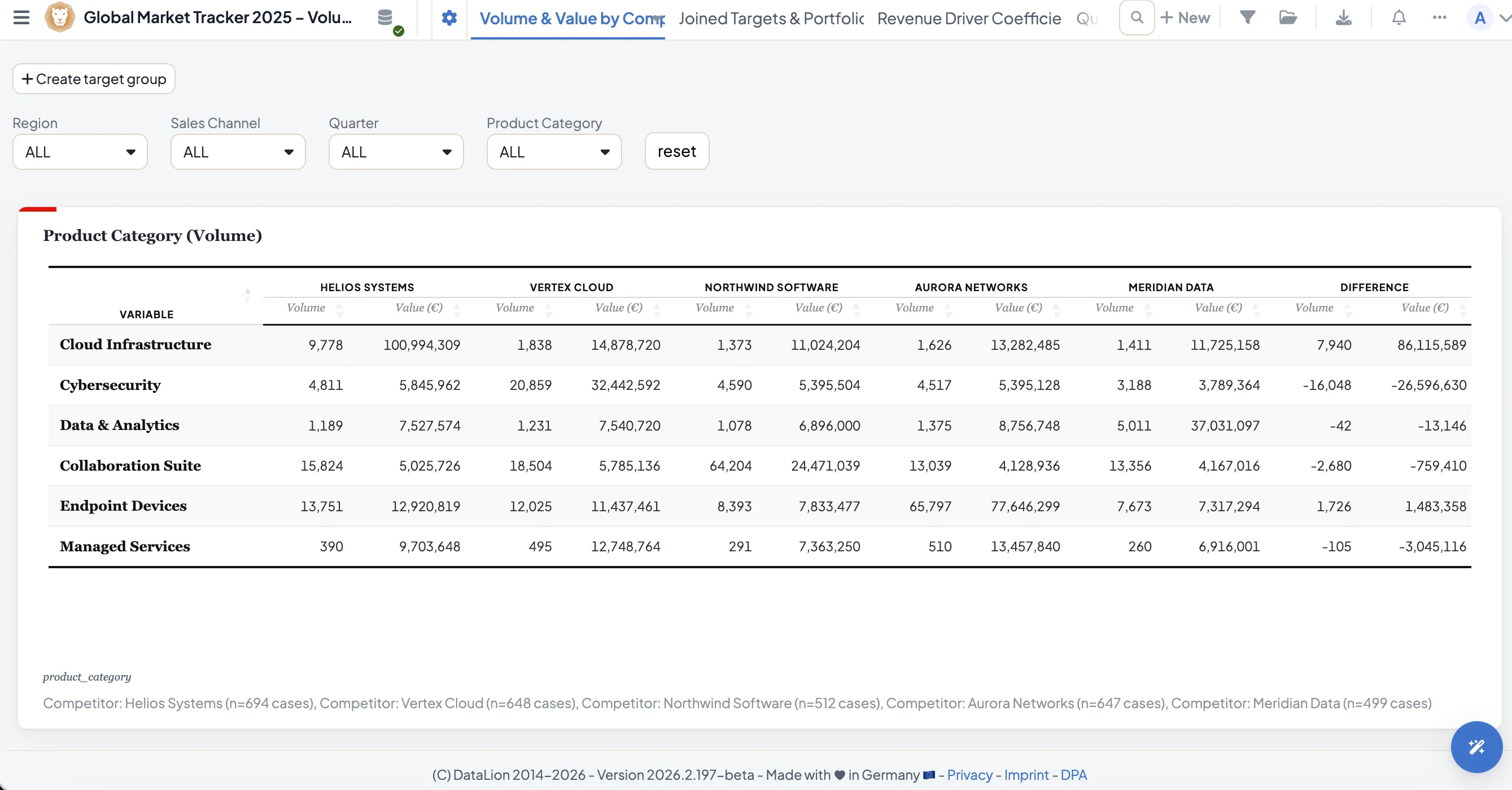The width and height of the screenshot is (1512, 790).
Task: Open the folder icon in toolbar
Action: coord(1287,17)
